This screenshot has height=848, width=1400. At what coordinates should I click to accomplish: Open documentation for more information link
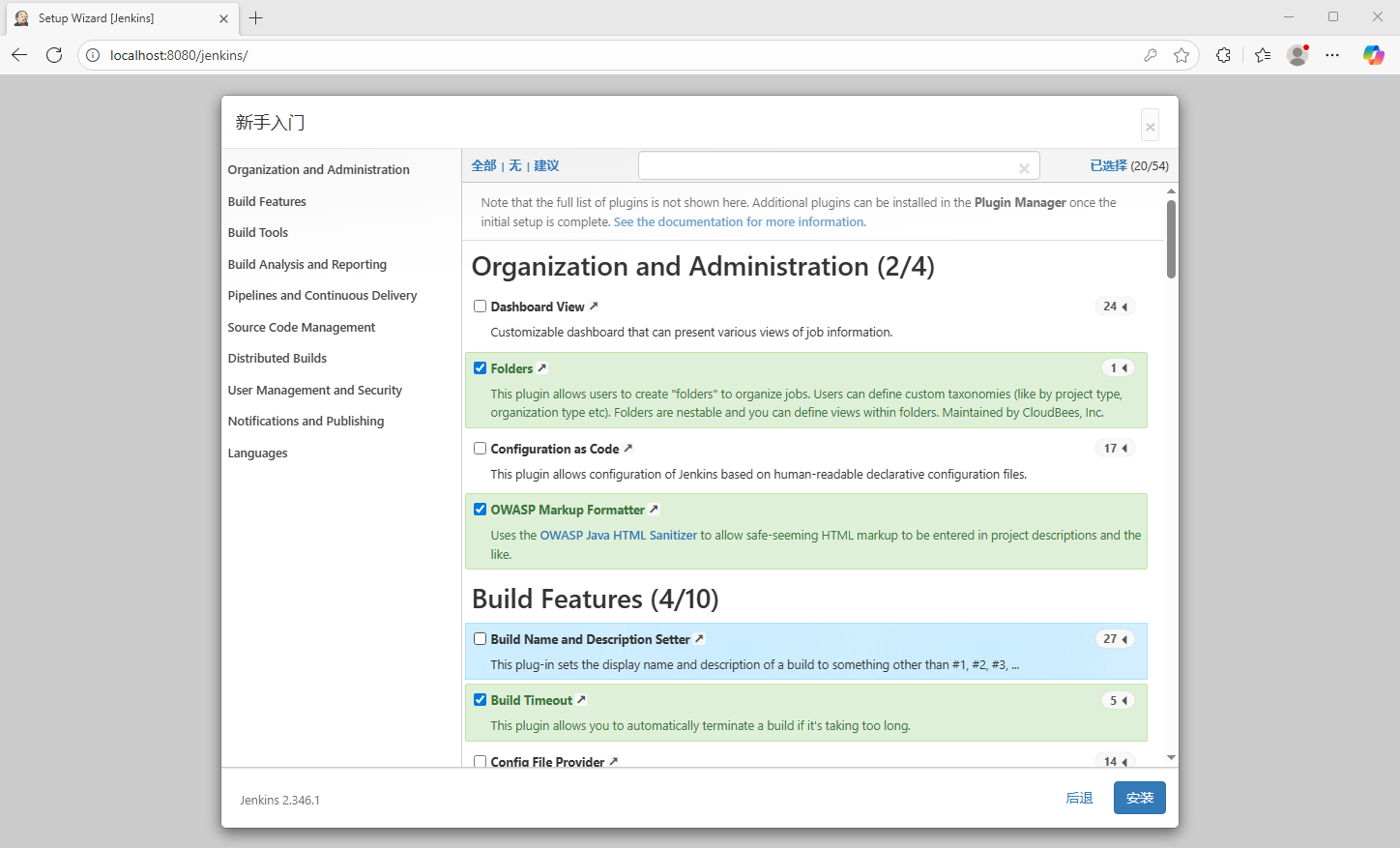point(740,221)
